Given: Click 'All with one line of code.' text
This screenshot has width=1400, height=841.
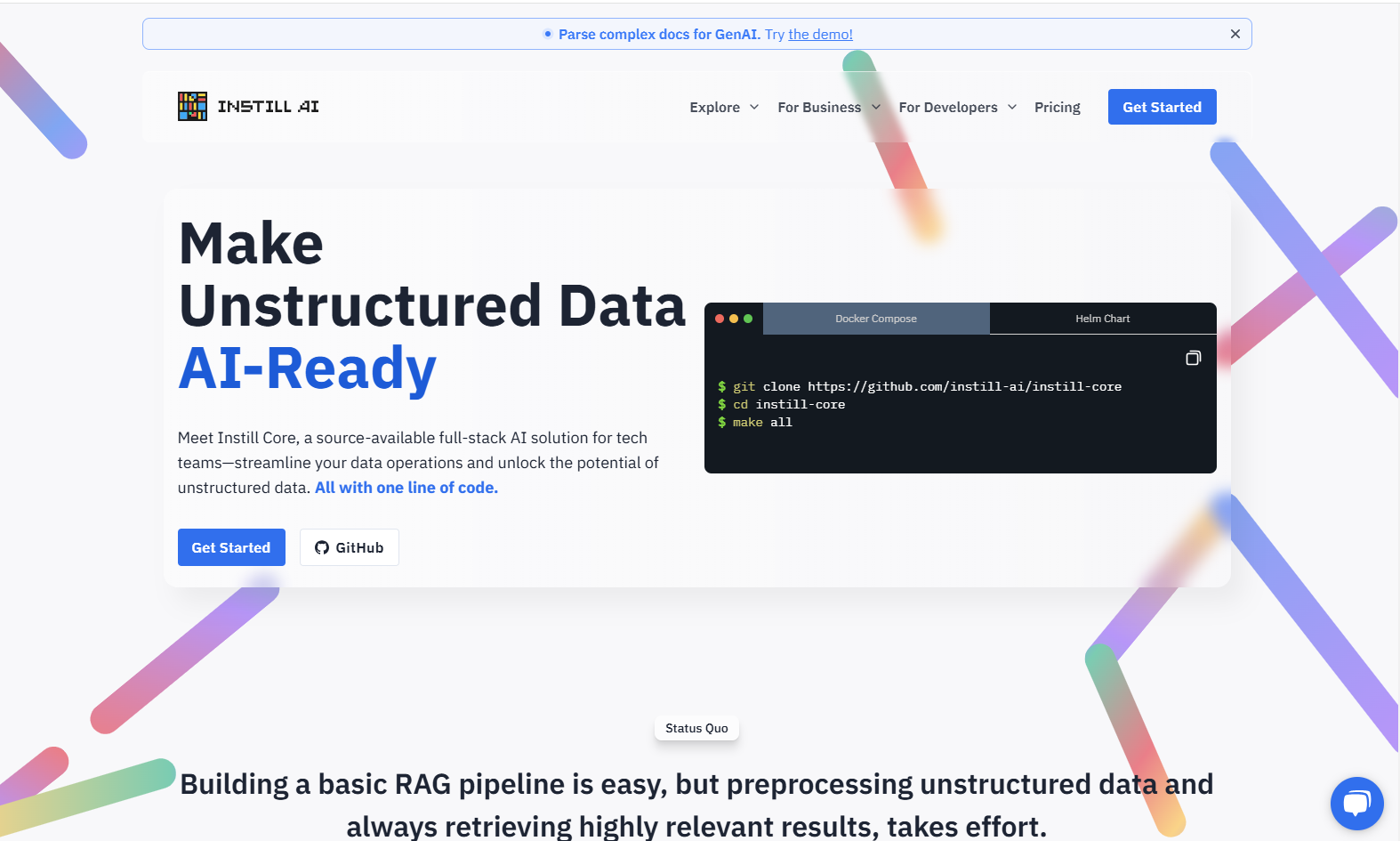Looking at the screenshot, I should (x=406, y=488).
